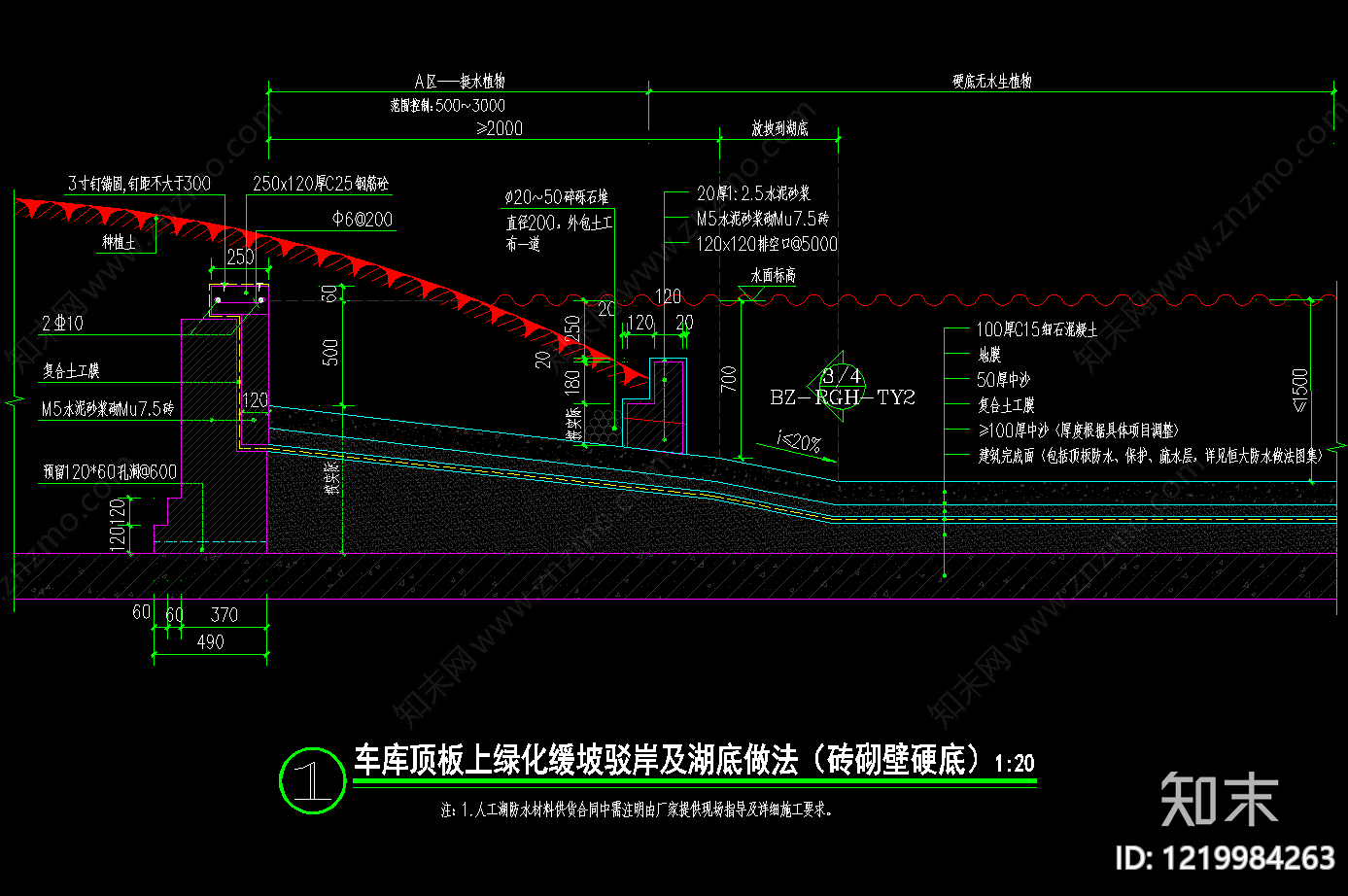The width and height of the screenshot is (1348, 896).
Task: Click the '范围控制:500~3000' range note
Action: [448, 105]
